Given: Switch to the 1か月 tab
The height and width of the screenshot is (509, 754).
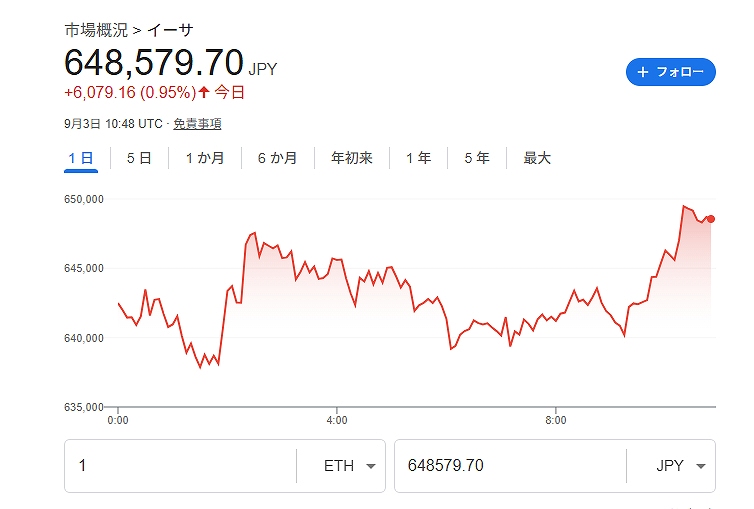Looking at the screenshot, I should pyautogui.click(x=205, y=158).
